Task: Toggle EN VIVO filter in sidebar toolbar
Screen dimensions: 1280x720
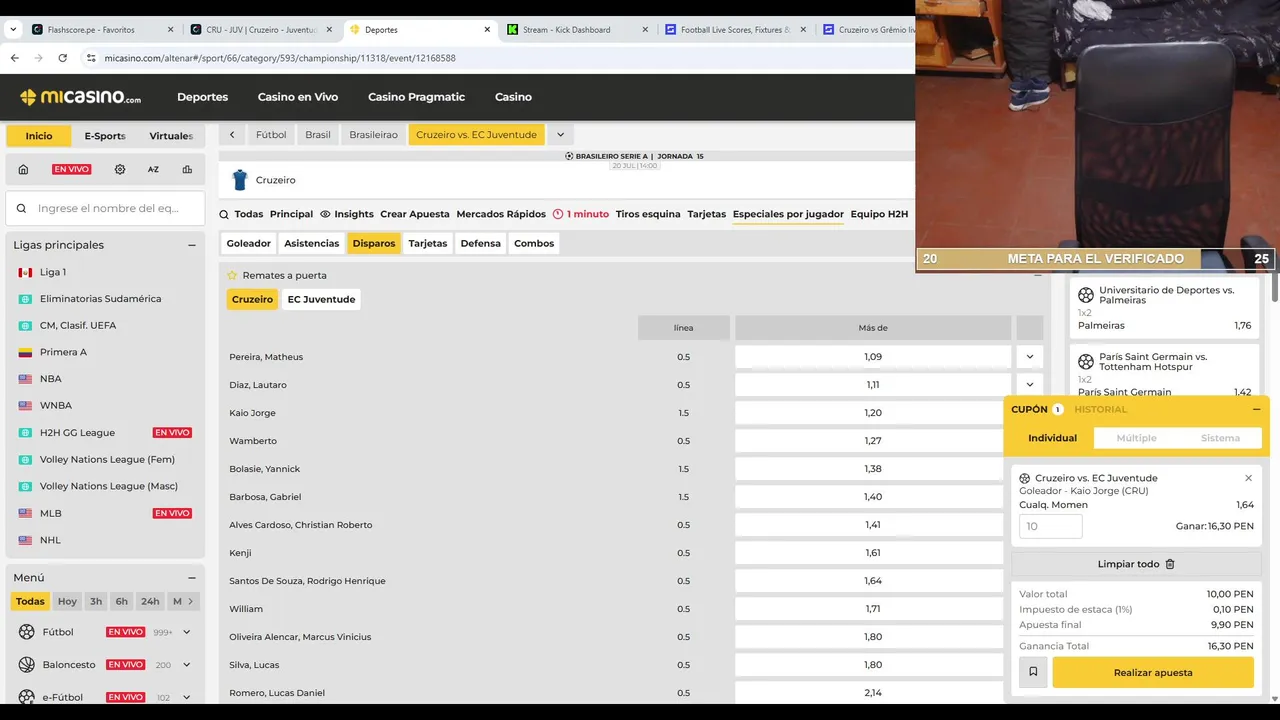Action: coord(71,169)
